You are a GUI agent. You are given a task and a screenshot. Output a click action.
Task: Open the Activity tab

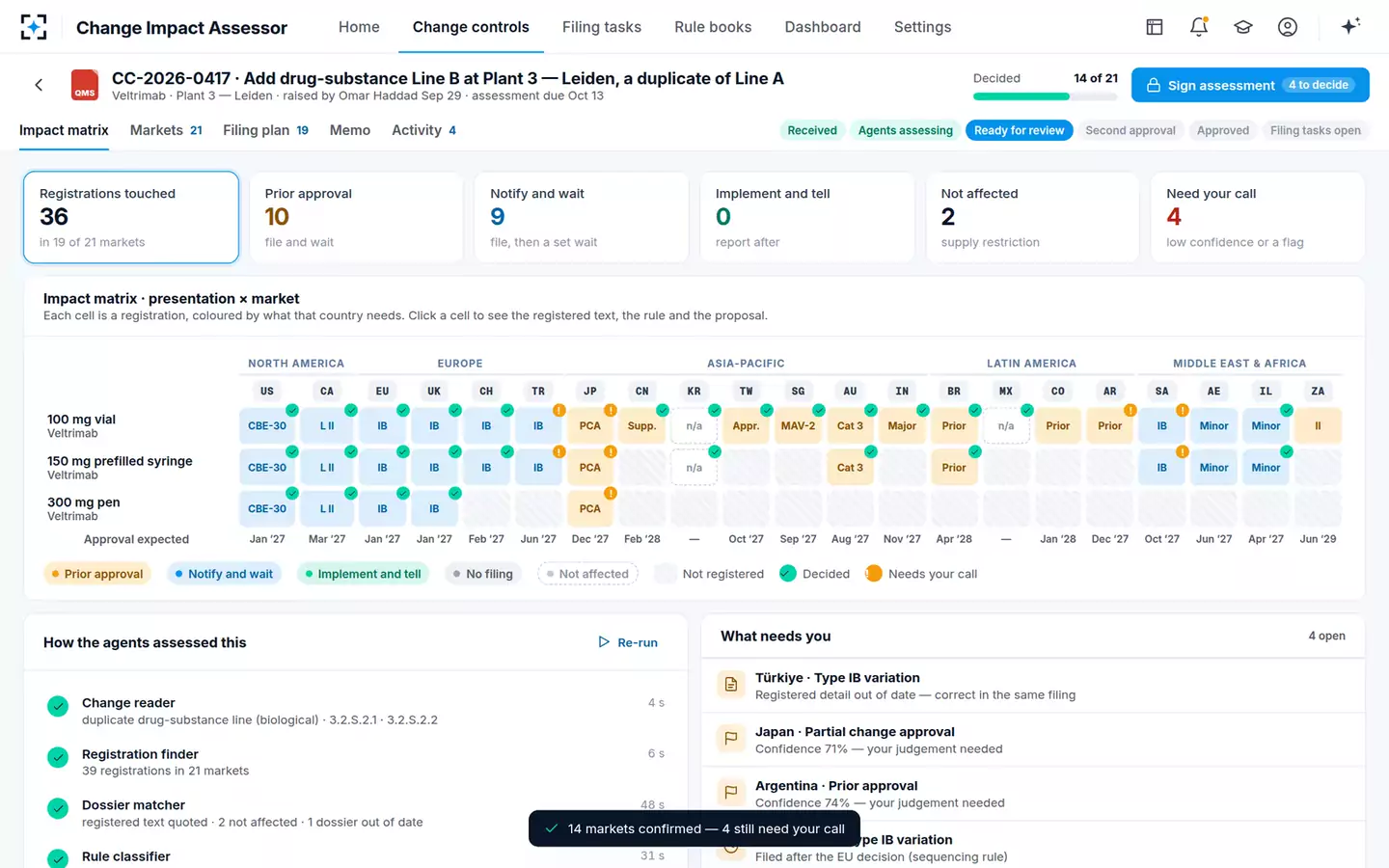pos(423,130)
